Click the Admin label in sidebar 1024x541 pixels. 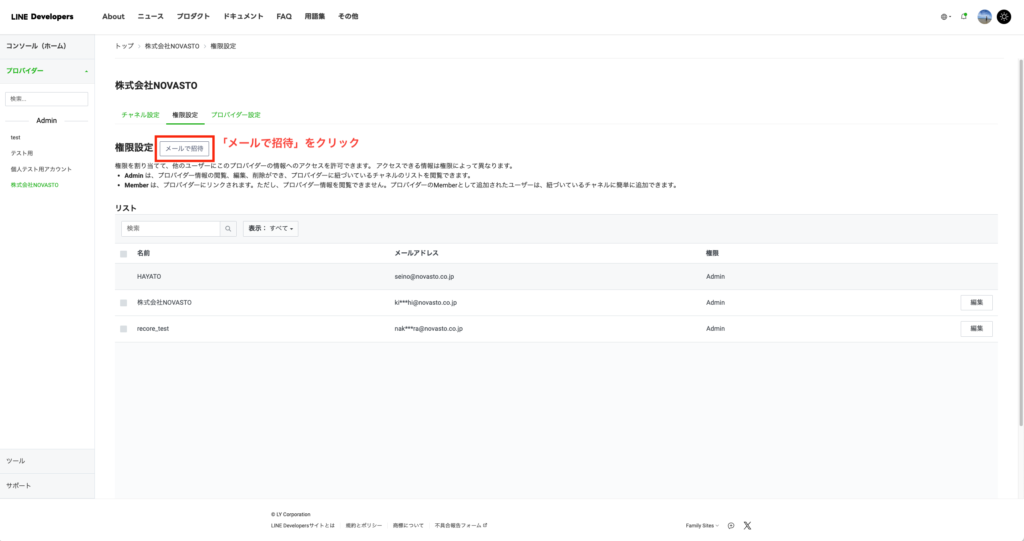46,121
